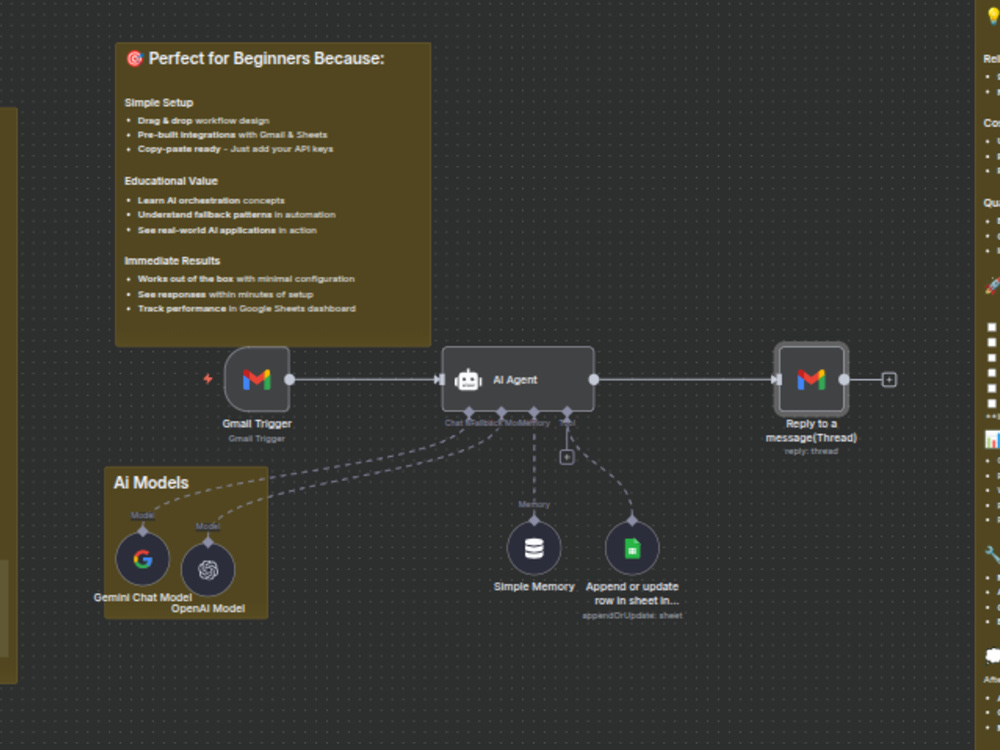Click the 'appendOrUpdate: sheet' subtitle
The width and height of the screenshot is (1000, 750).
tap(632, 615)
